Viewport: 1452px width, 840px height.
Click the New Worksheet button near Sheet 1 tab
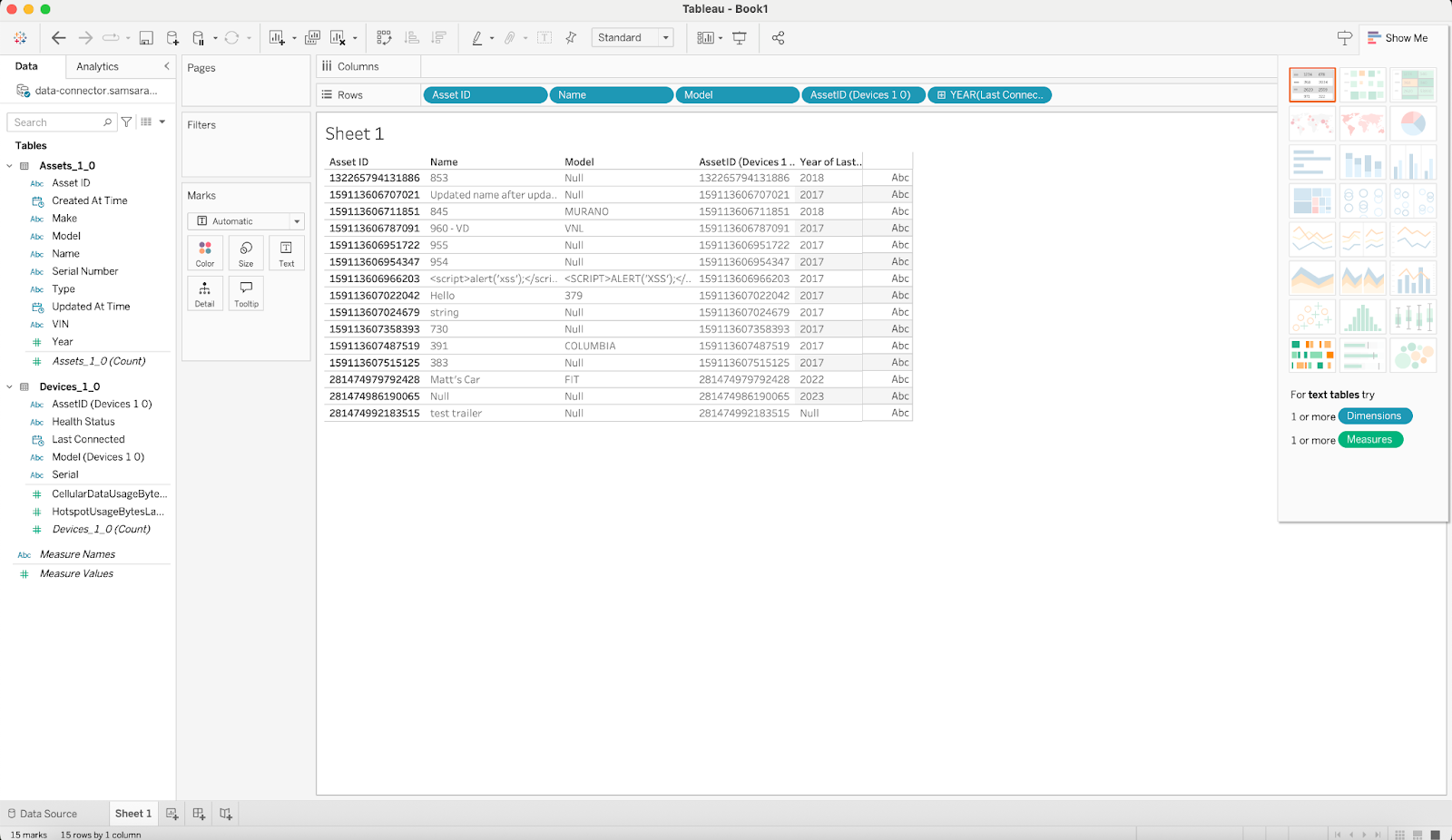point(172,813)
